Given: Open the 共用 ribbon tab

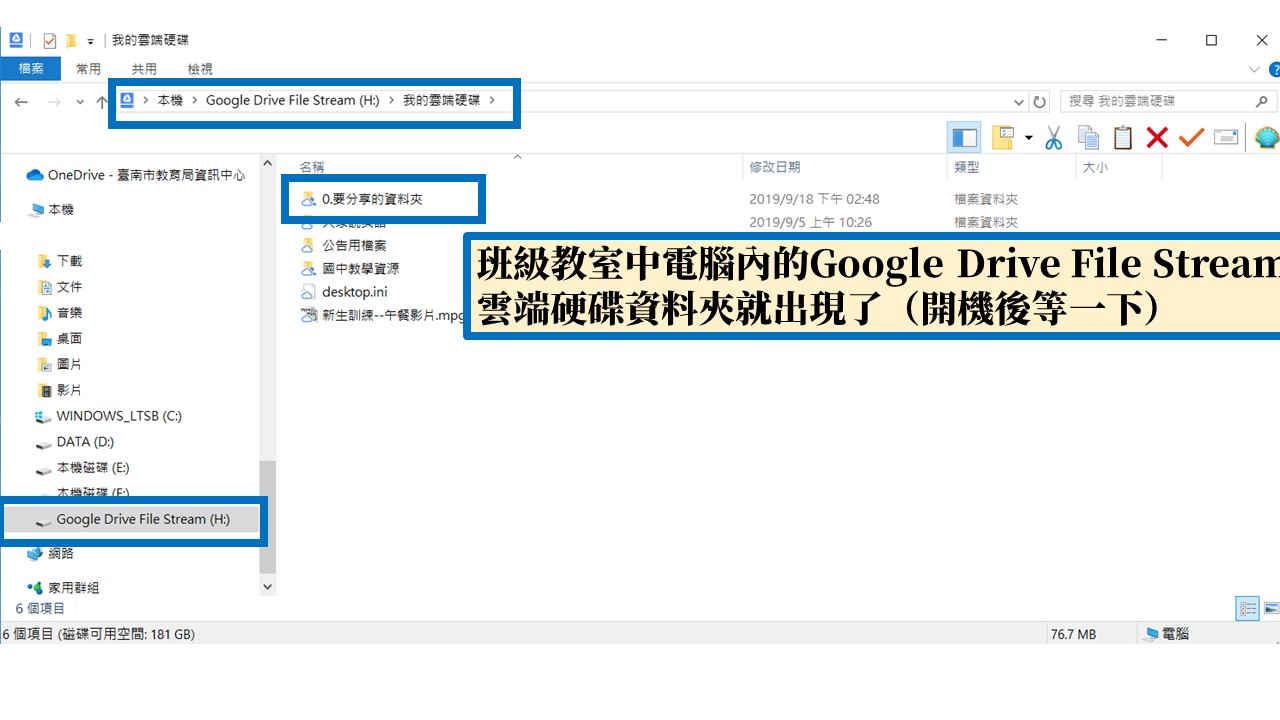Looking at the screenshot, I should pos(144,69).
